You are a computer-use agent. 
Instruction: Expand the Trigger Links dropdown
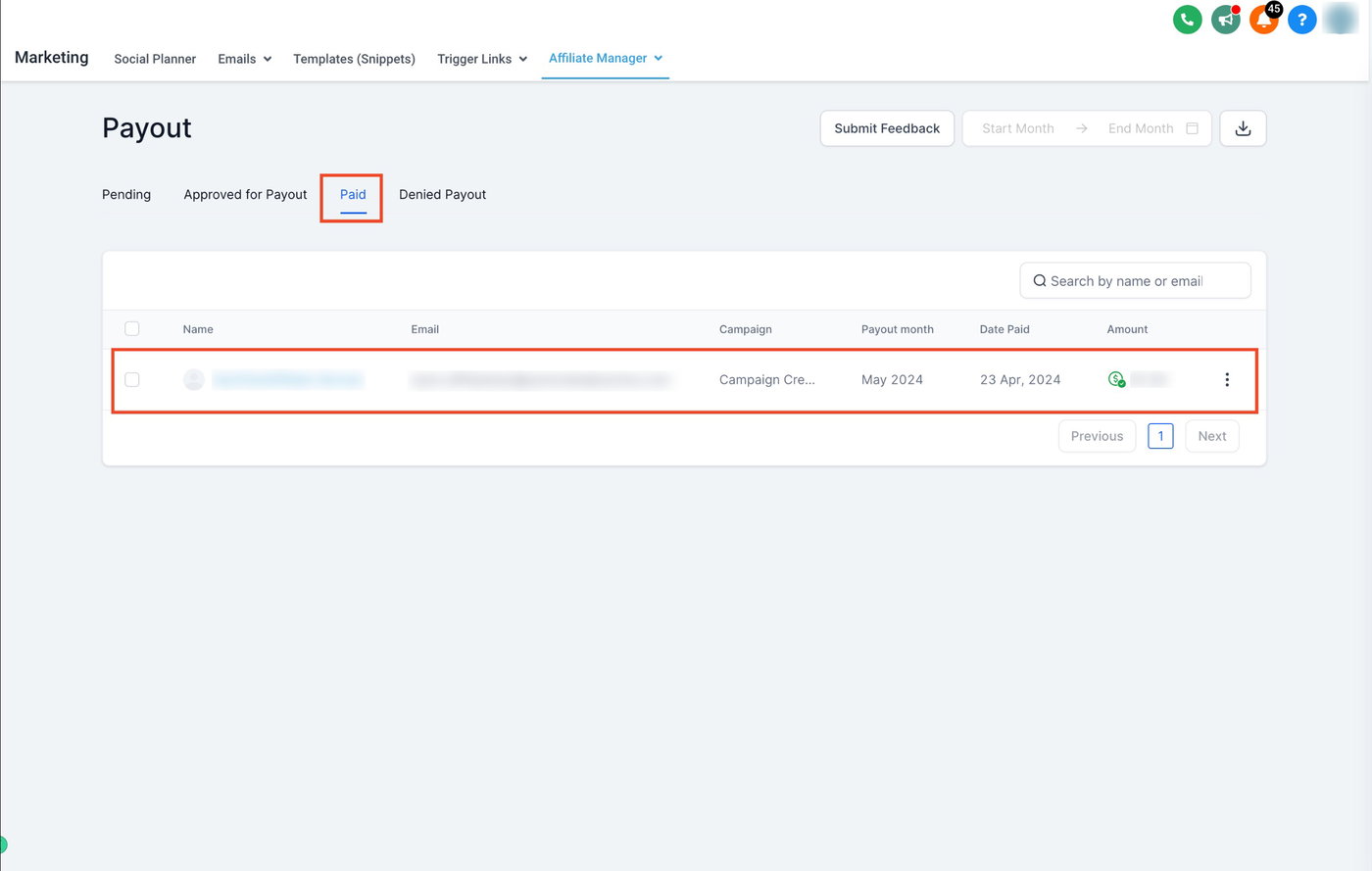pos(482,59)
